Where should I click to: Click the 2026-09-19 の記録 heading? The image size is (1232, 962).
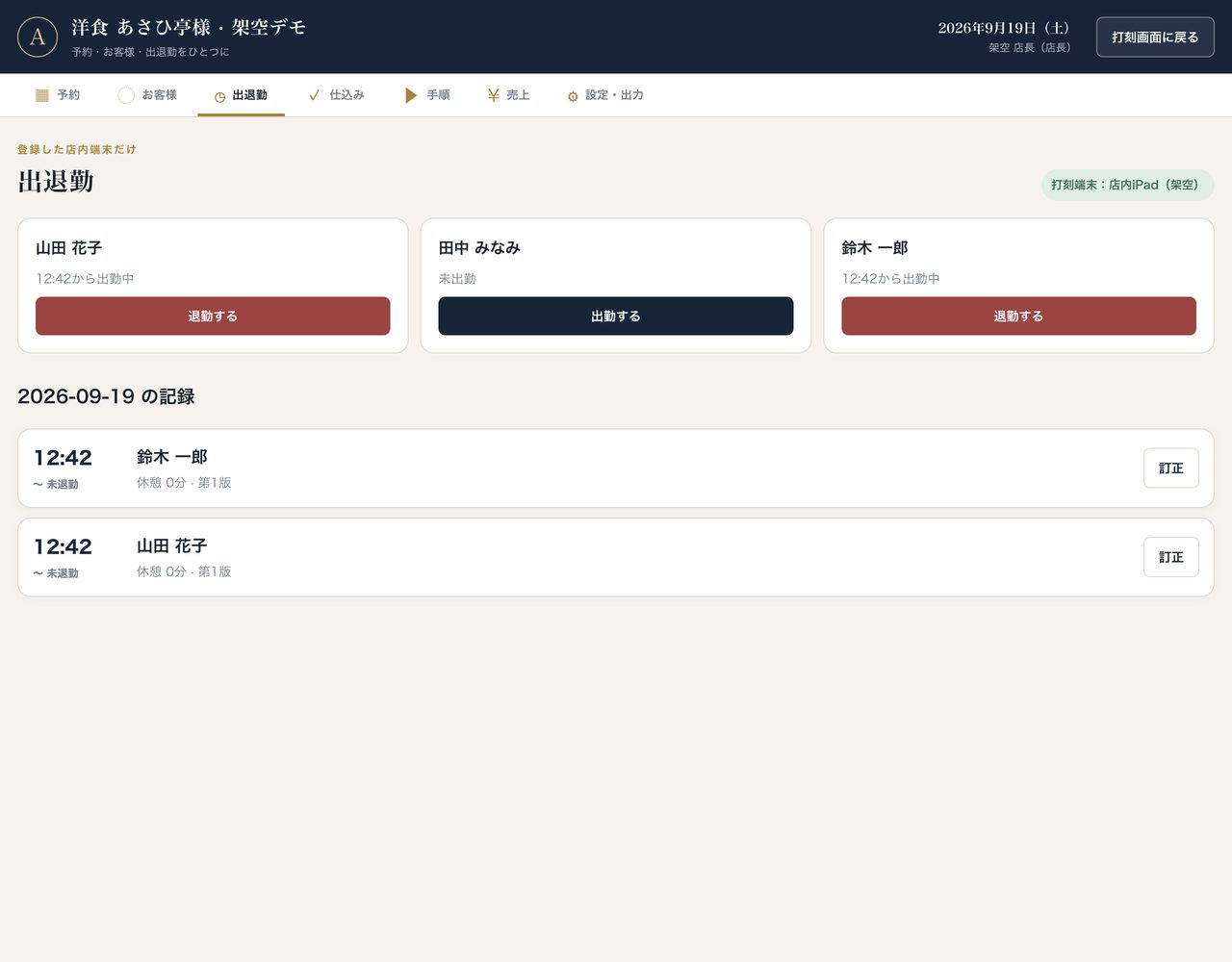click(106, 396)
